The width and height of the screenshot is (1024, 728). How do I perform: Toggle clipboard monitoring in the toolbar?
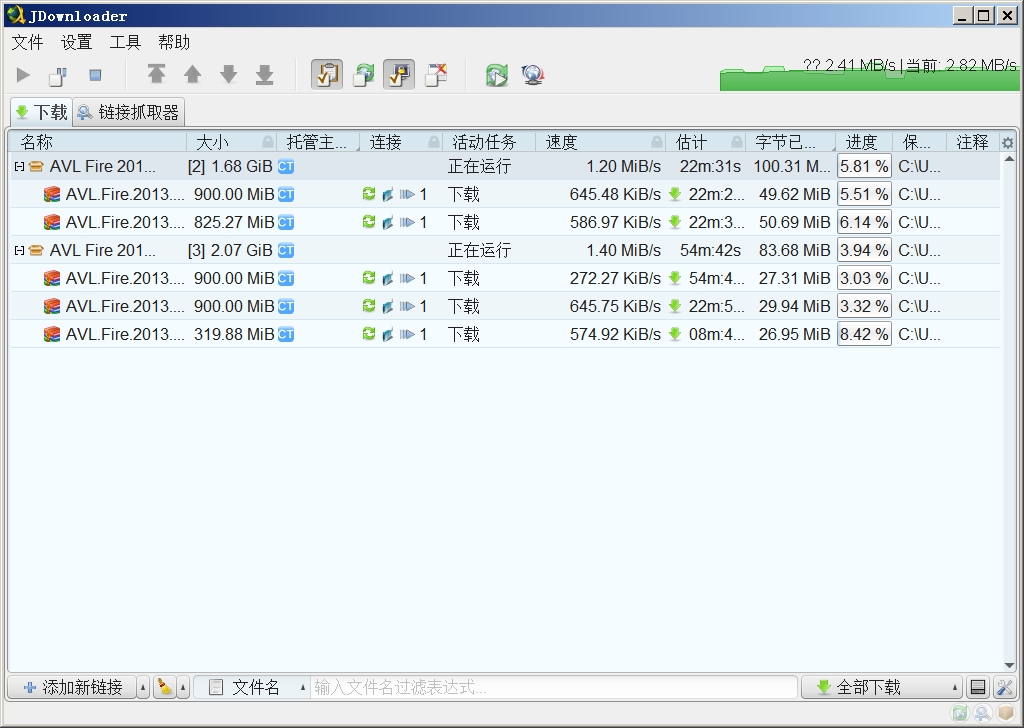point(327,74)
